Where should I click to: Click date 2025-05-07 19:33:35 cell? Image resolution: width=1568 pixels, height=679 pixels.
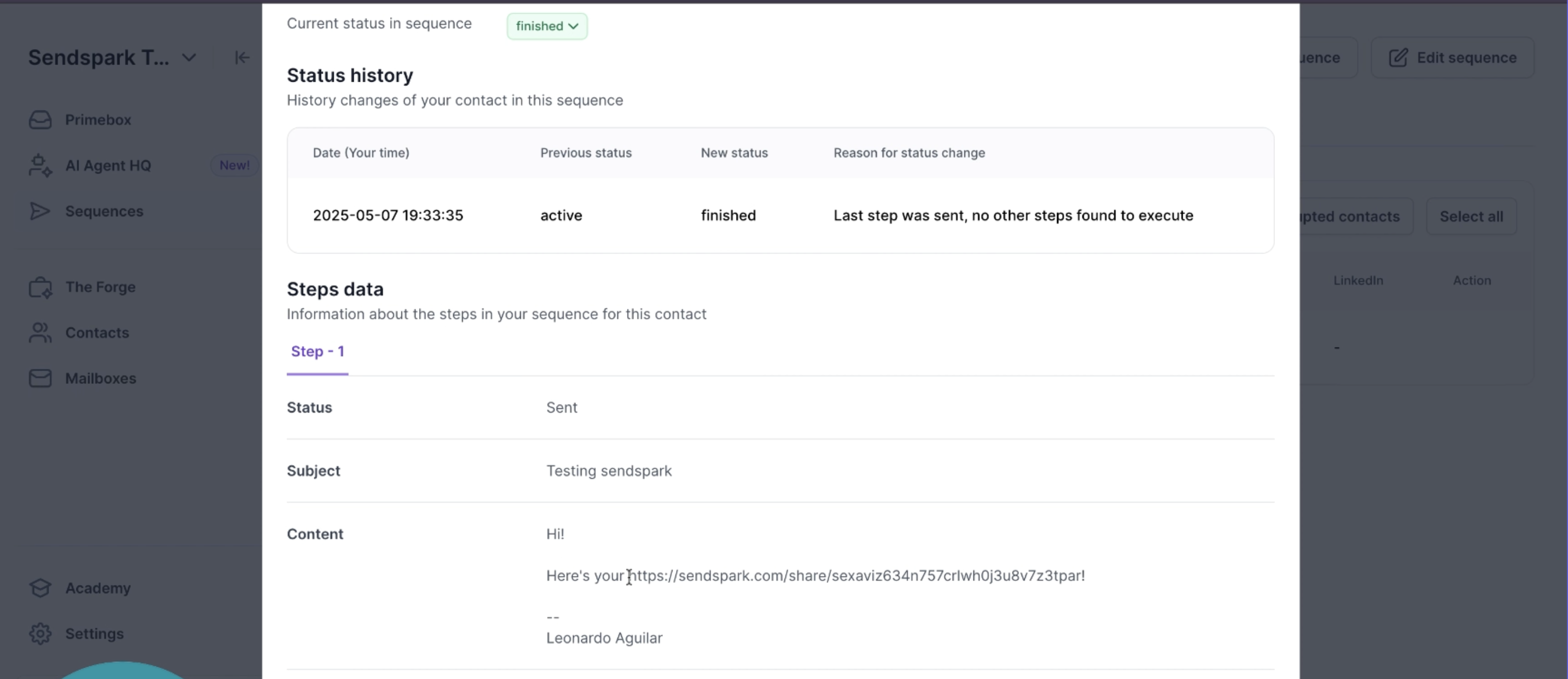tap(388, 216)
